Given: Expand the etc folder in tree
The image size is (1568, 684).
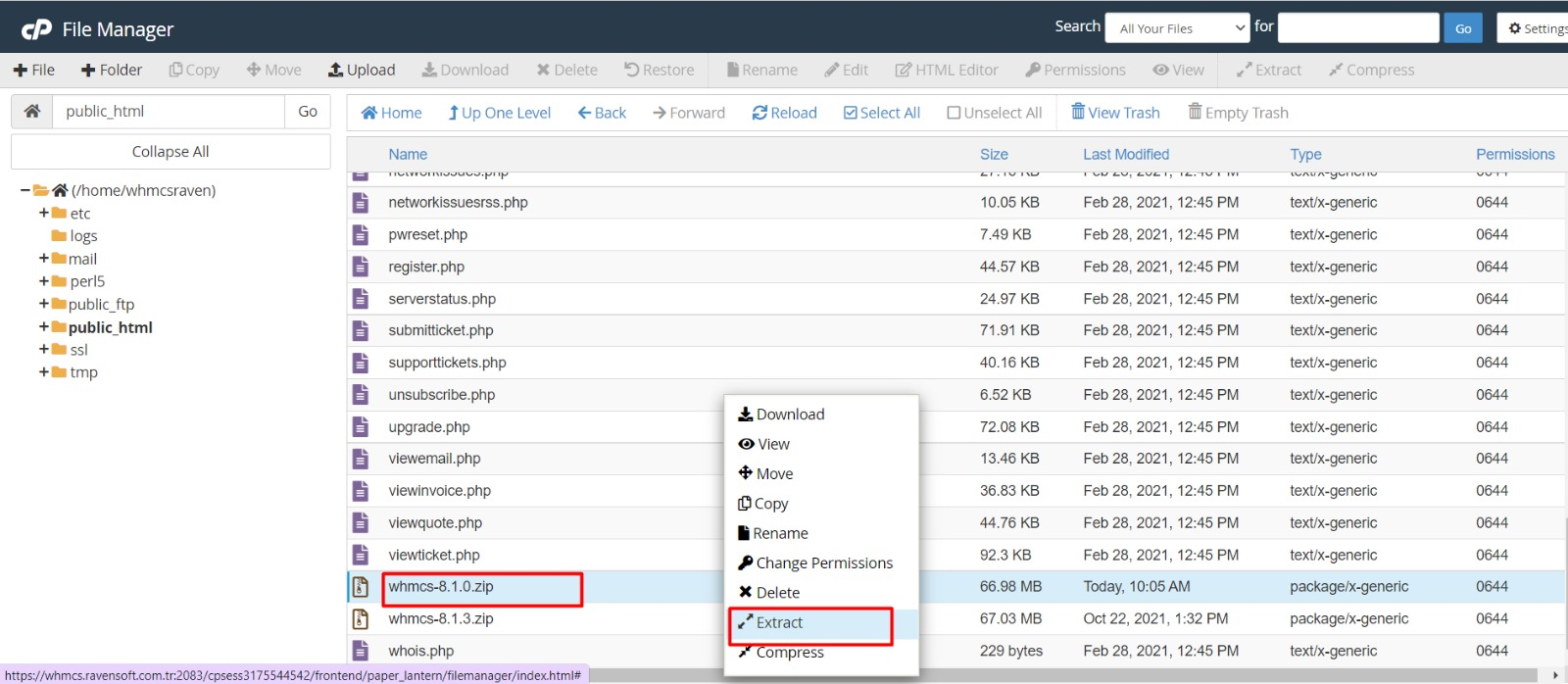Looking at the screenshot, I should click(43, 214).
